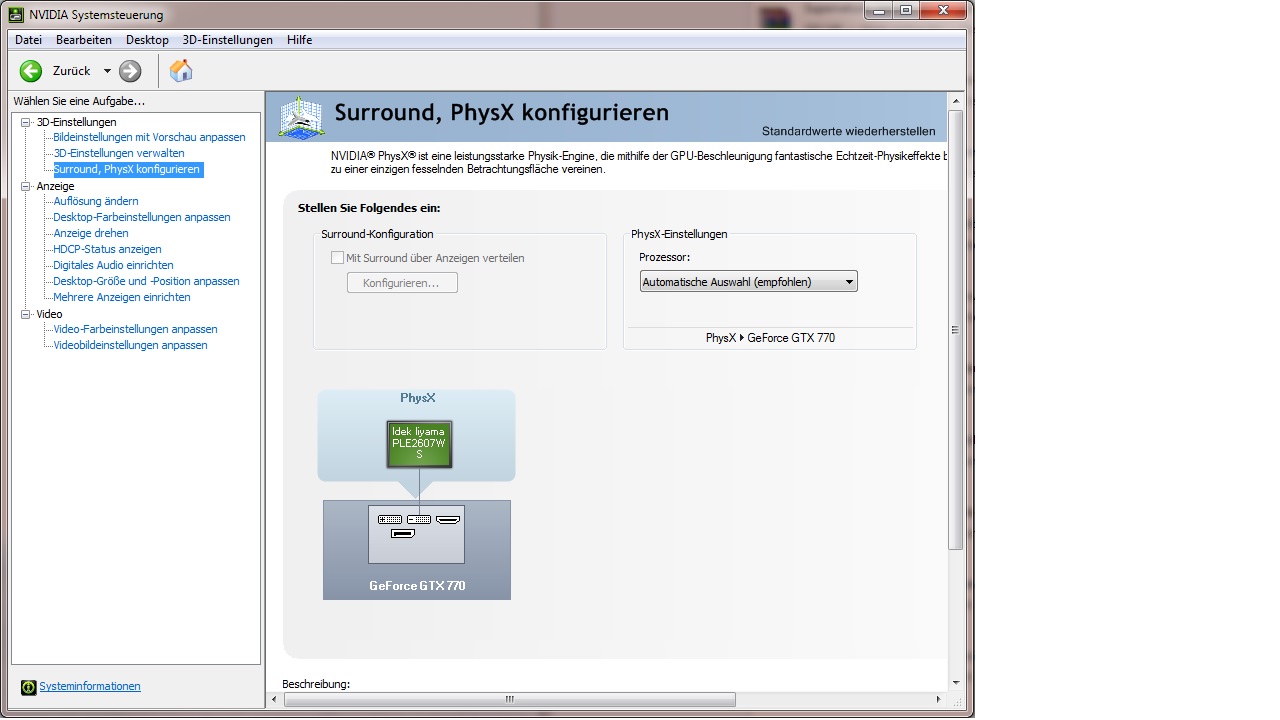Click the vertical scrollbar thumb

(955, 329)
